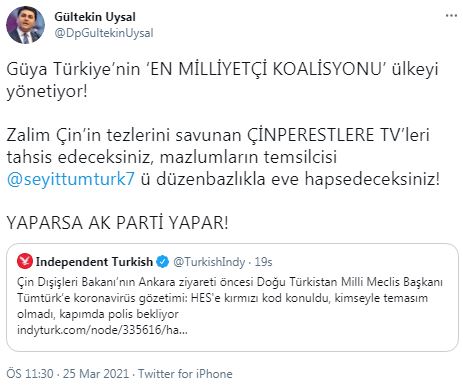Open the quoted tweet about Çin Dışişleri Bakanı
This screenshot has height=388, width=463.
tap(232, 297)
